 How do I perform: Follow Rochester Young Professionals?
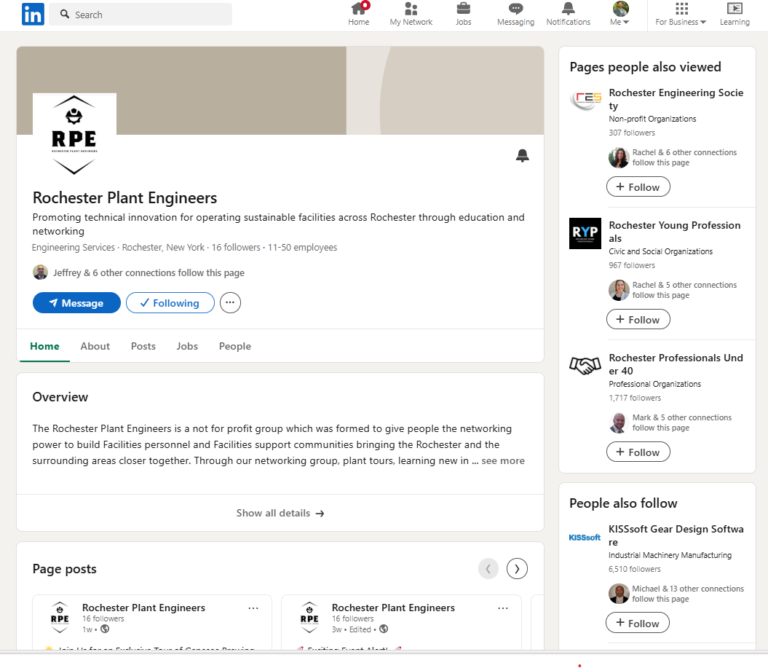(638, 319)
